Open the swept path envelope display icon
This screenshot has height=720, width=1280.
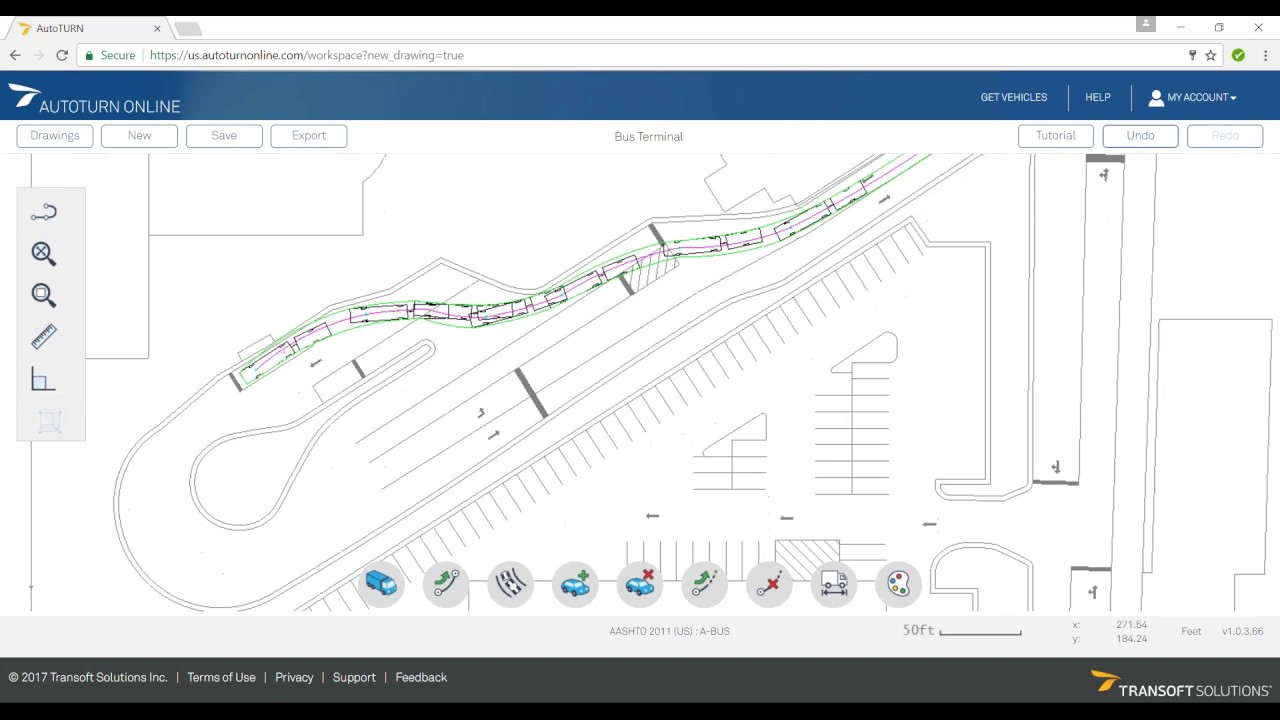(511, 583)
